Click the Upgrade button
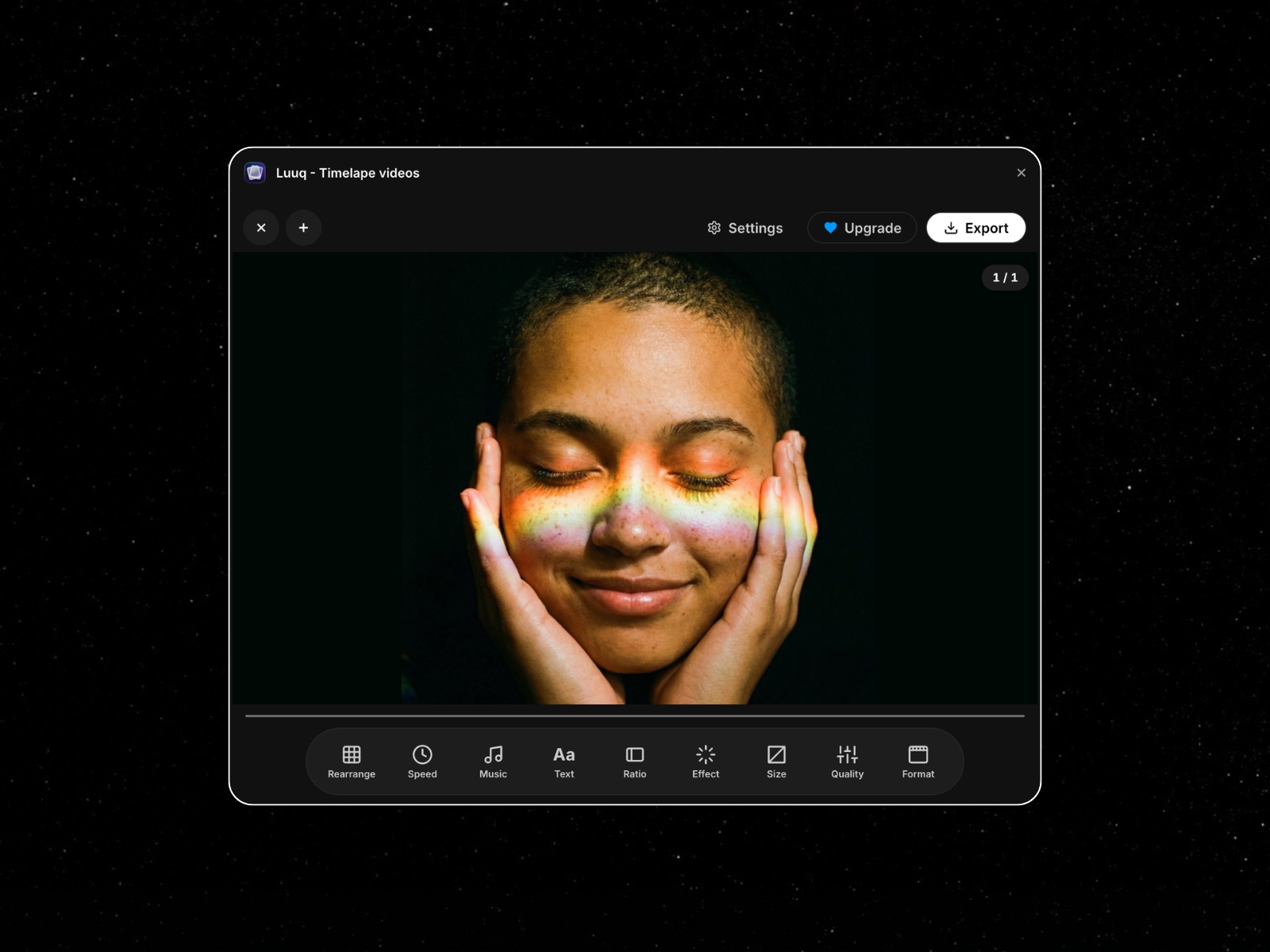 point(862,228)
